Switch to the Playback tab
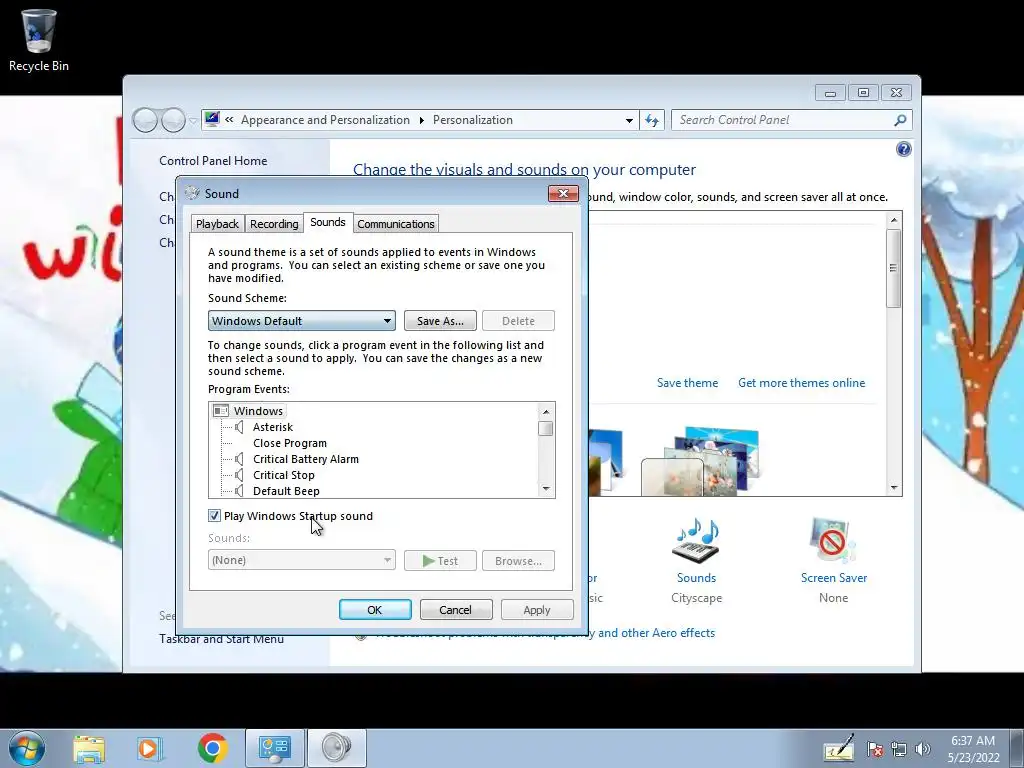This screenshot has height=768, width=1024. 217,224
